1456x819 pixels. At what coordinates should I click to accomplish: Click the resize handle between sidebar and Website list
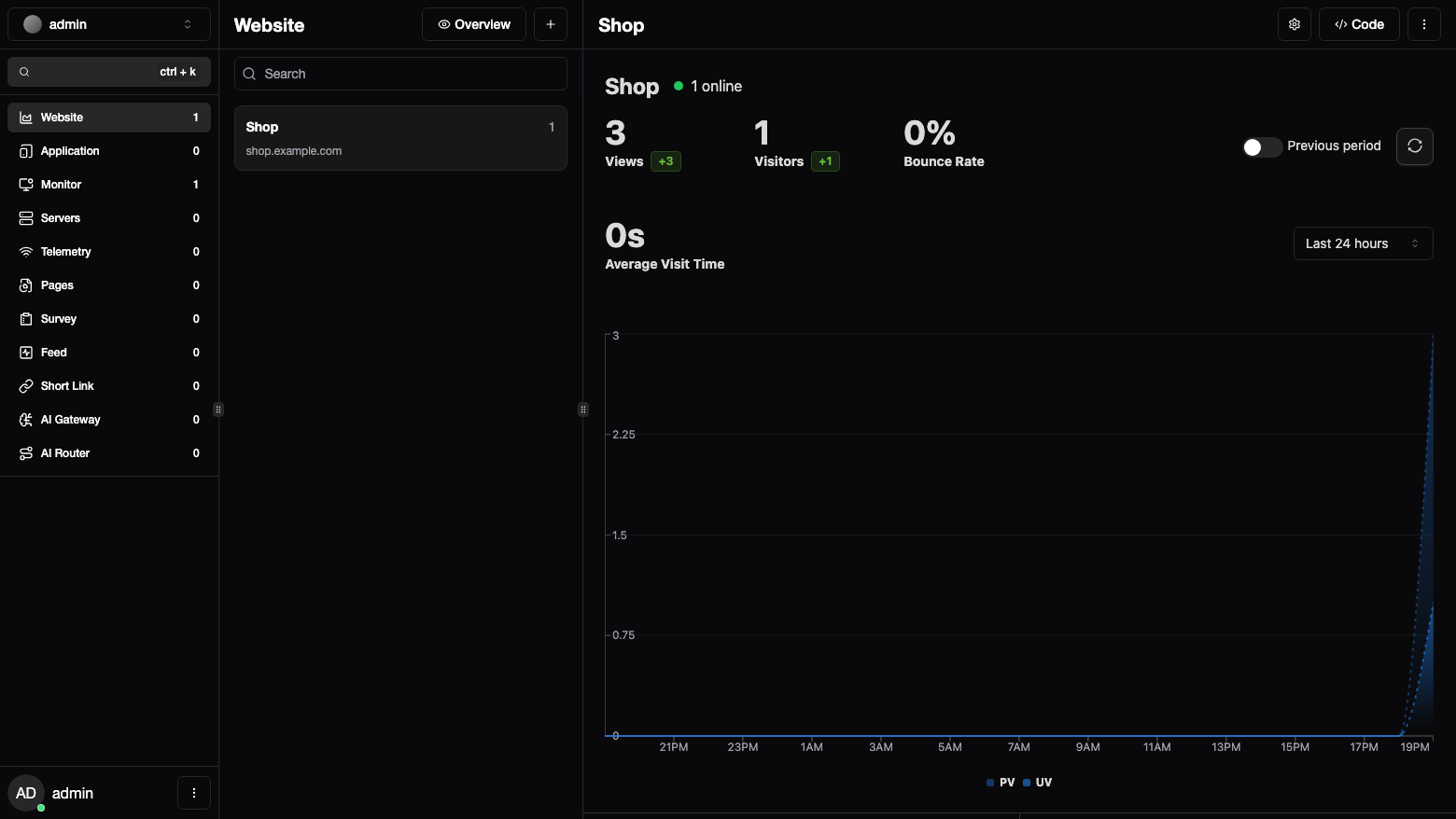click(218, 409)
